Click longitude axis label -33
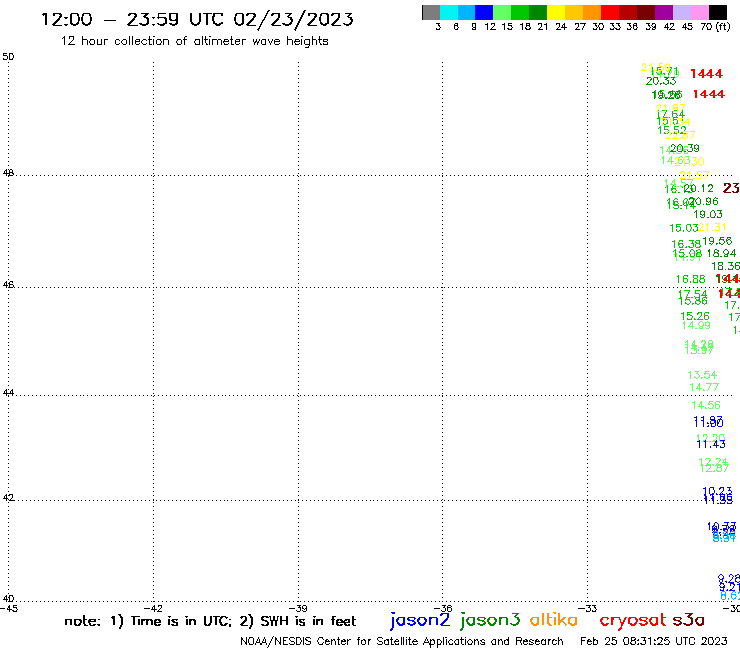Image resolution: width=740 pixels, height=650 pixels. [x=587, y=608]
